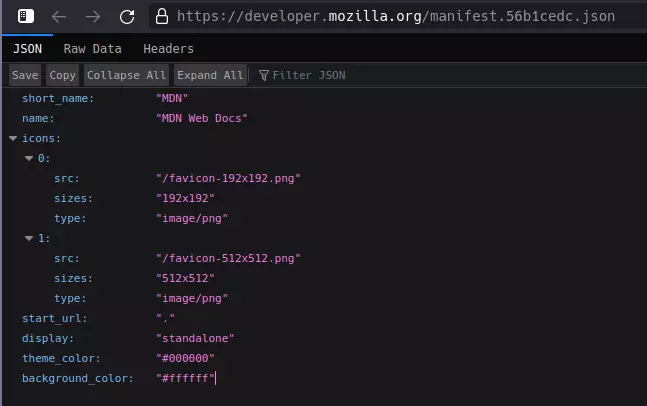
Task: Select the "/favicon-192x192.png" value
Action: tap(228, 178)
